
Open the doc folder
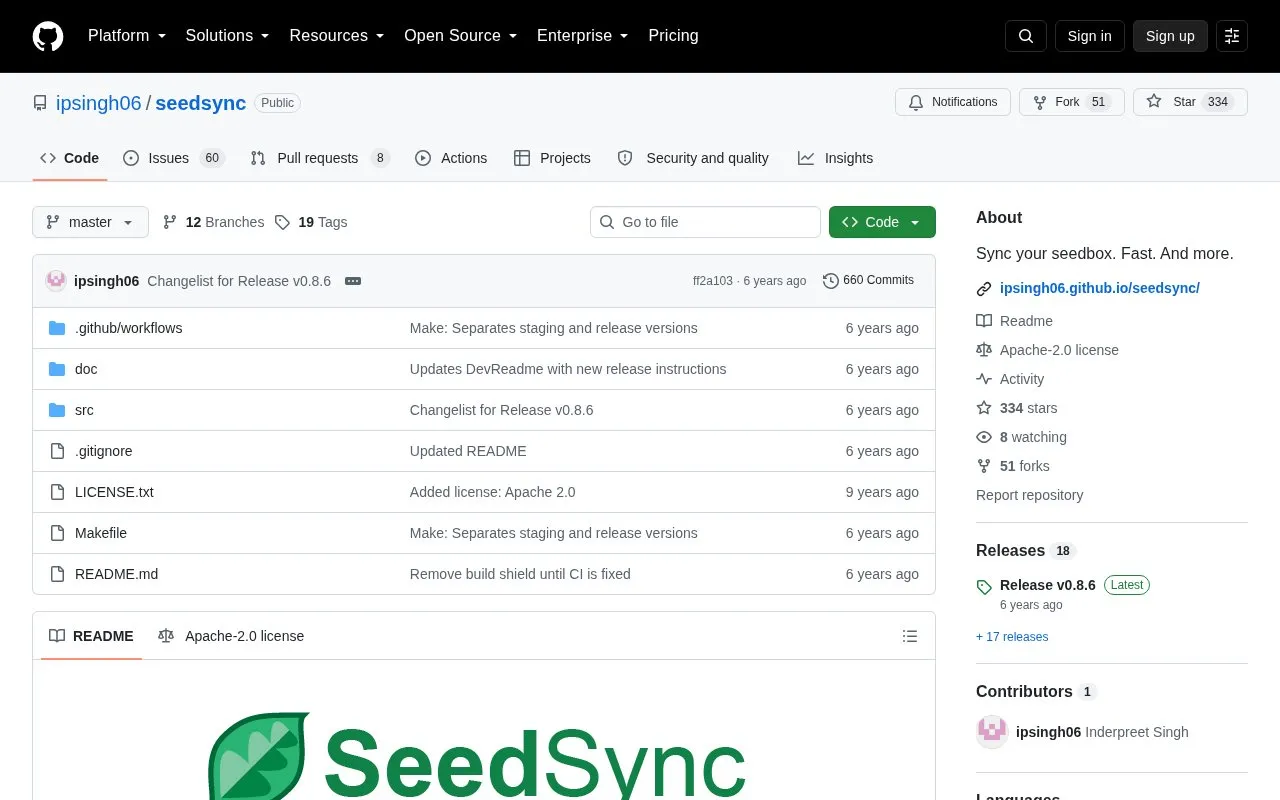pos(86,369)
